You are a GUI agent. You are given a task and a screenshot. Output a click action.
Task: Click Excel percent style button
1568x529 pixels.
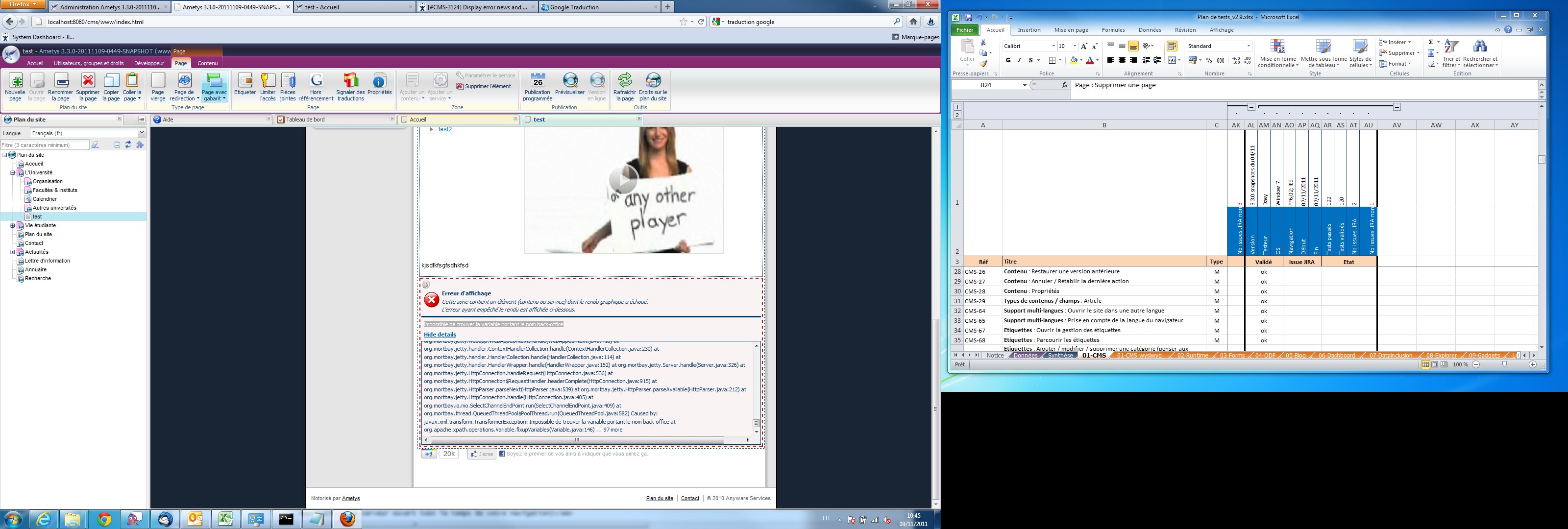tap(1209, 60)
